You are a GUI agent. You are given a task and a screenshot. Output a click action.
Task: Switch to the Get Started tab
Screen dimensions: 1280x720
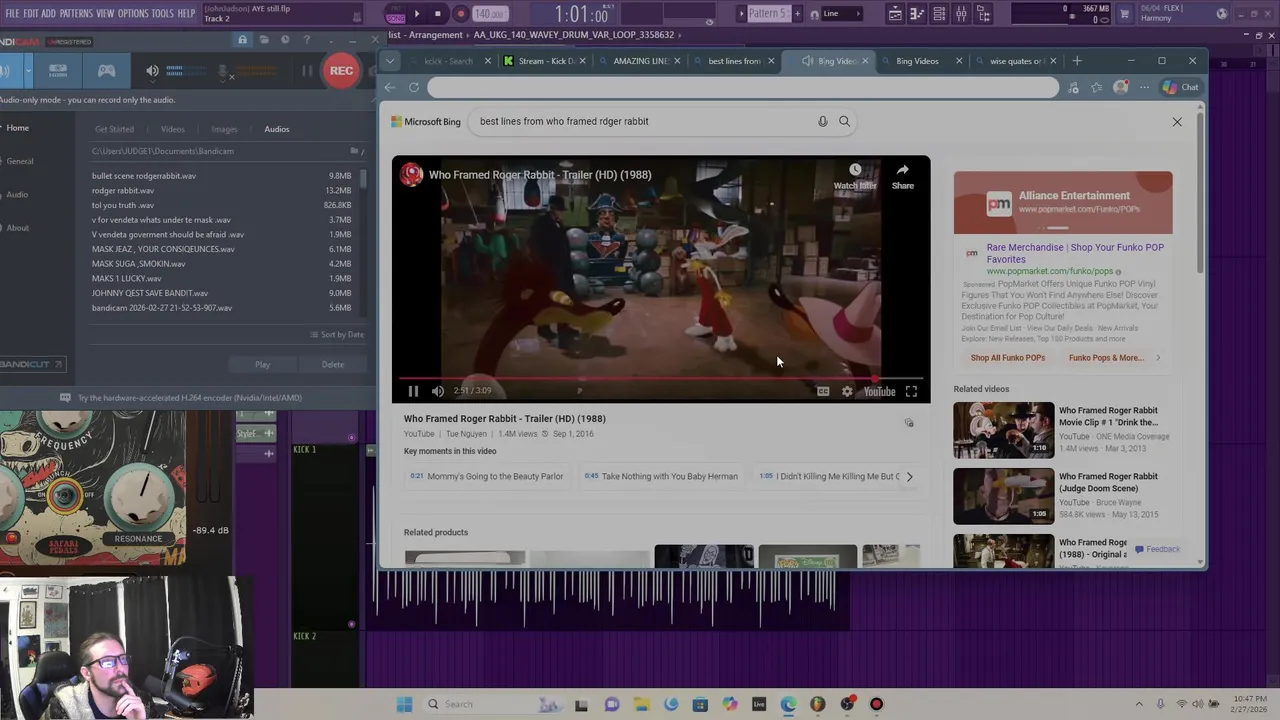coord(114,129)
